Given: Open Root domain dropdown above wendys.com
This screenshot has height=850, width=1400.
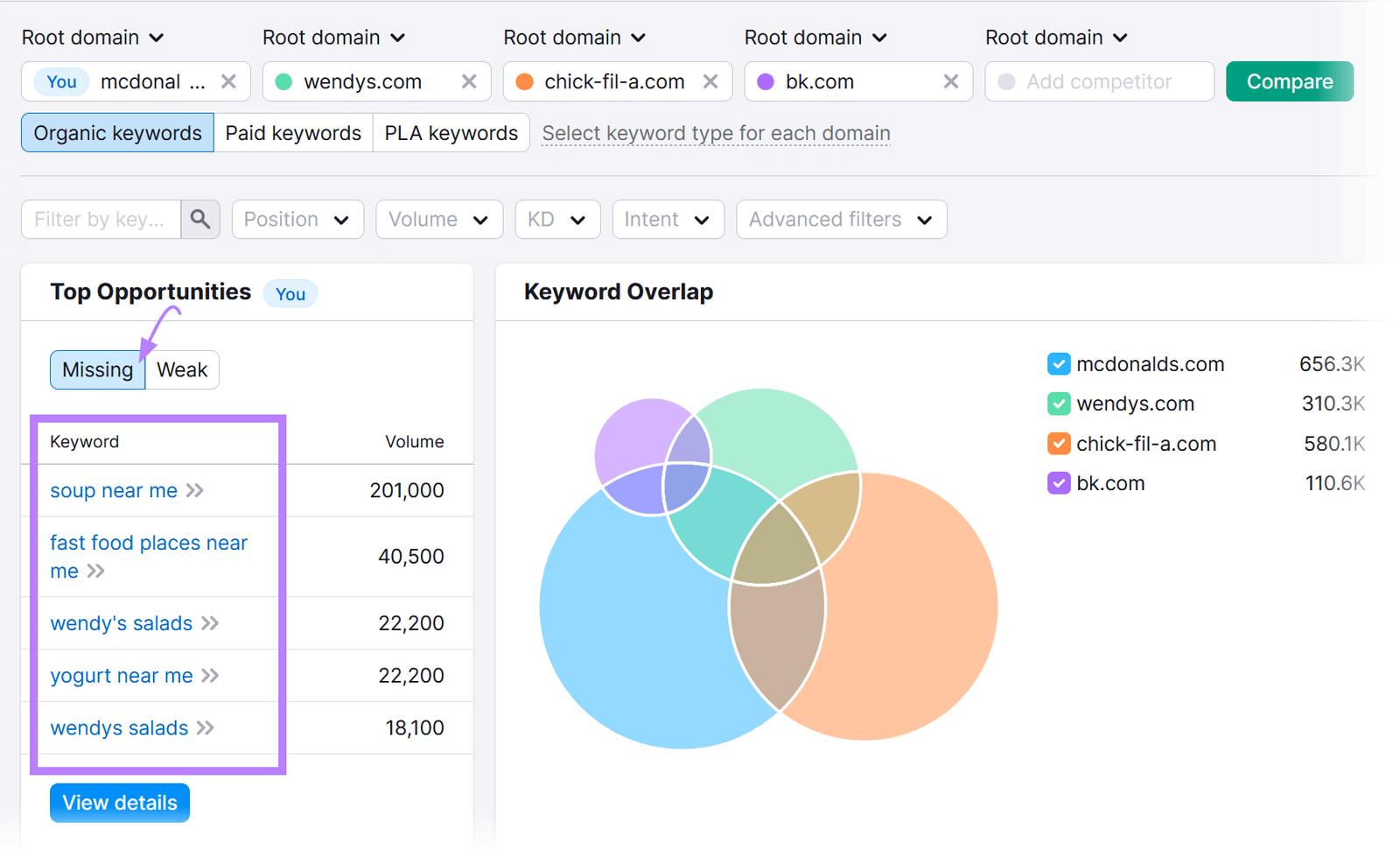Looking at the screenshot, I should pos(333,38).
